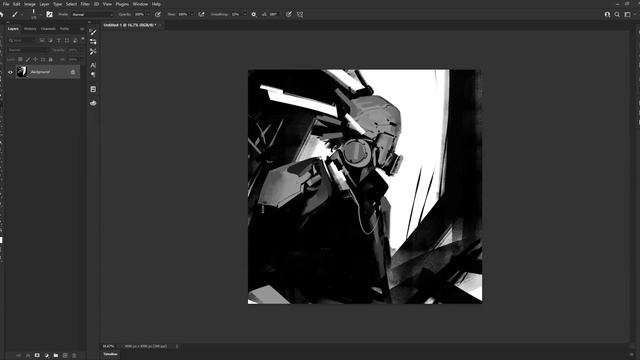Click the brush angle icon
Image resolution: width=640 pixels, height=360 pixels.
[x=264, y=14]
